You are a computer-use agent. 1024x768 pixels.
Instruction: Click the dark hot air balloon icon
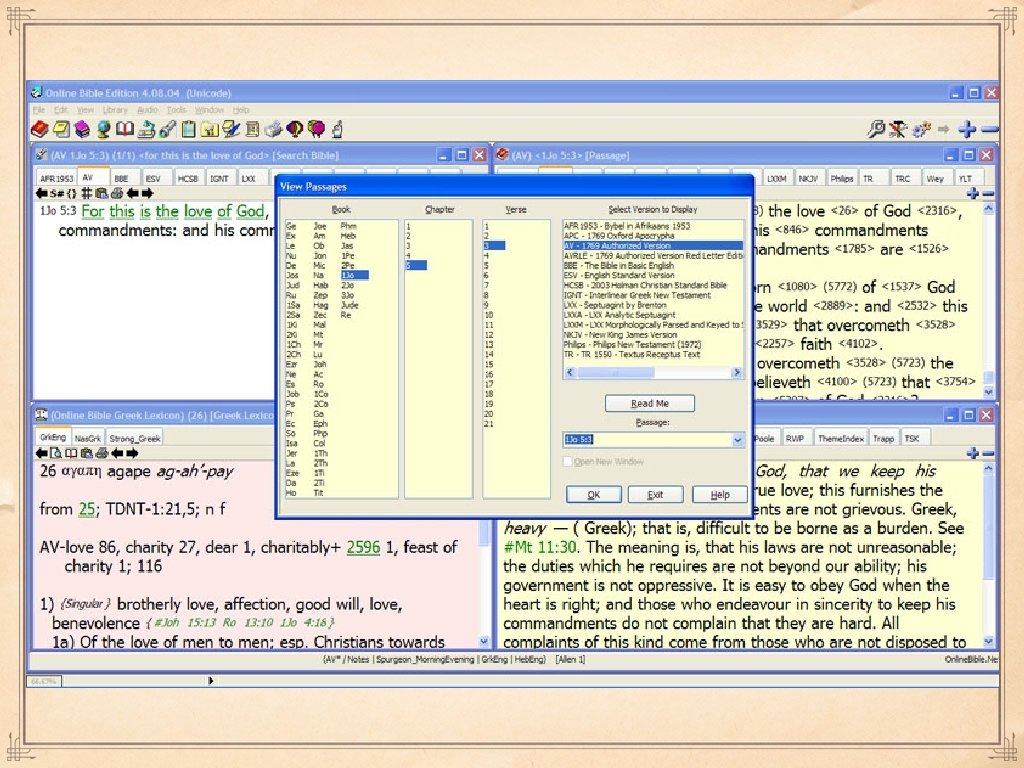(x=295, y=129)
